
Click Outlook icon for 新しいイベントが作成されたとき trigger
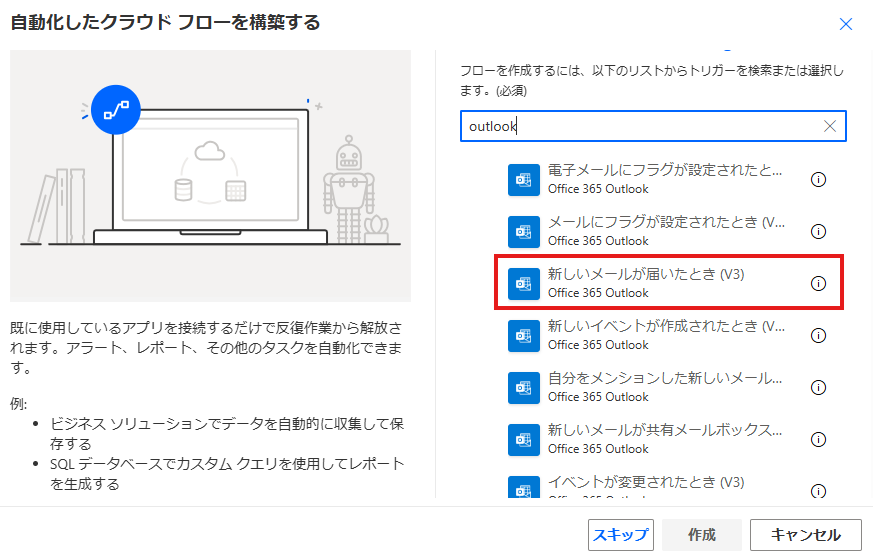pos(523,336)
